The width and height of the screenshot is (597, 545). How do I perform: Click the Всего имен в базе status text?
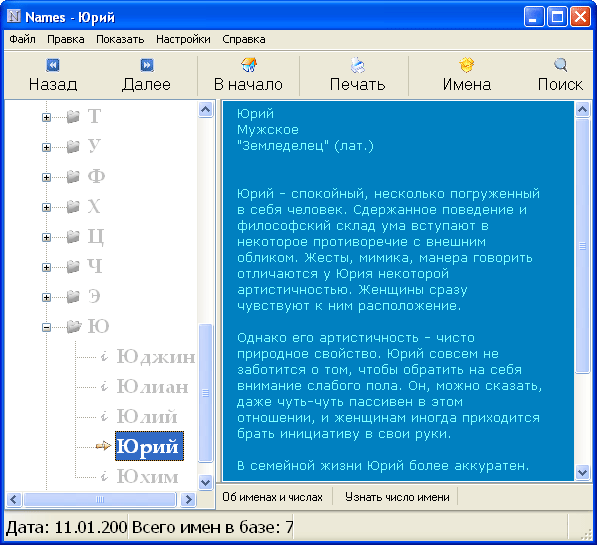(x=212, y=527)
